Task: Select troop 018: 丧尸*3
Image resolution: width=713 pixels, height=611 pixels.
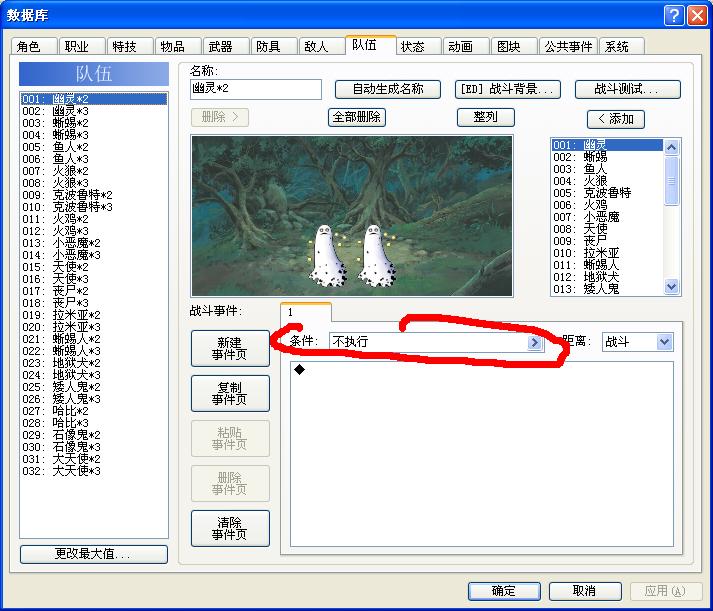Action: (x=94, y=303)
